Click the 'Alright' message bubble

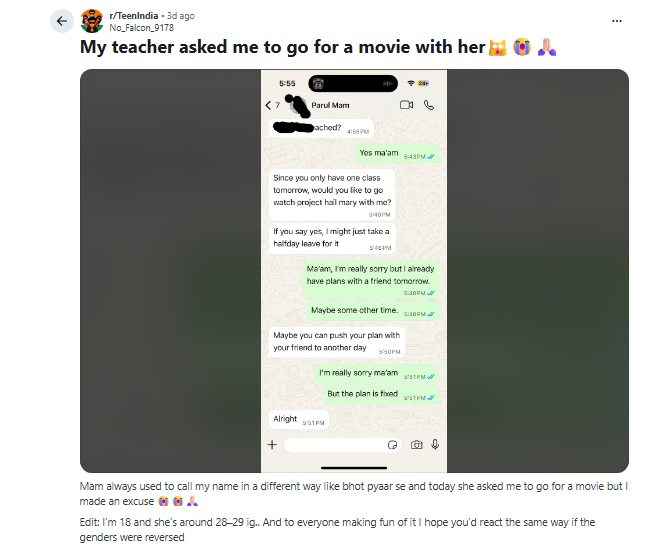point(299,420)
